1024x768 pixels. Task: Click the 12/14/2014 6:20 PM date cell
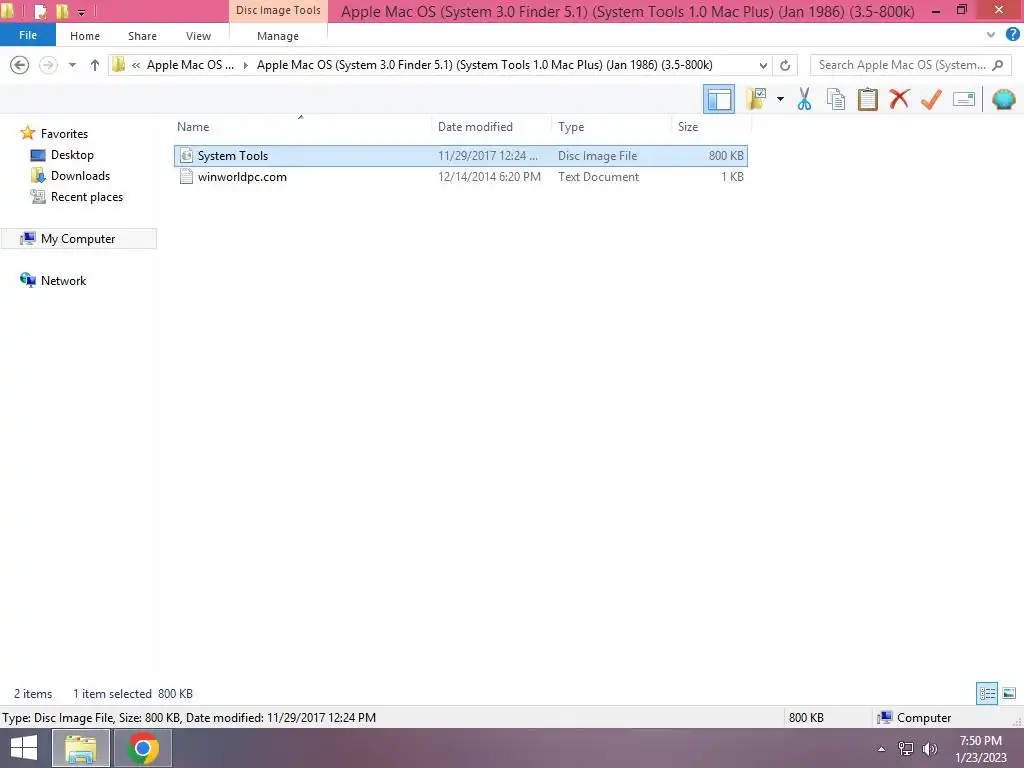click(x=489, y=176)
